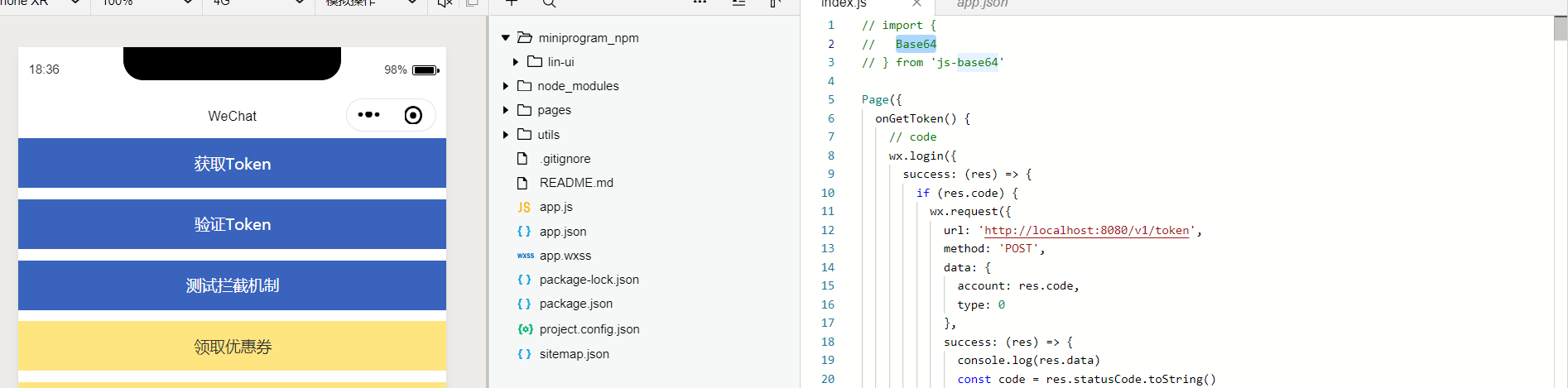Tap the yellow 领取优惠券 button
The height and width of the screenshot is (388, 1568).
click(x=232, y=346)
